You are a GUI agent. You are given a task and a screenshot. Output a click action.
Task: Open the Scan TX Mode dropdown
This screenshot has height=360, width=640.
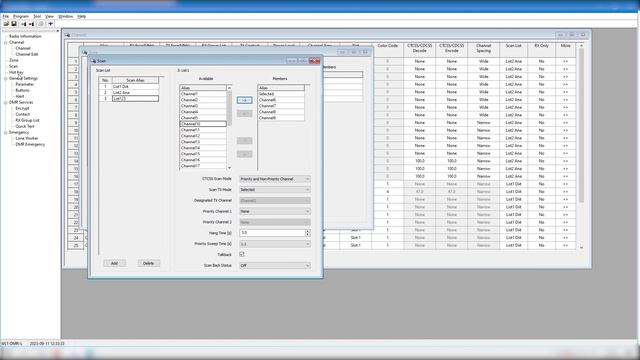point(275,190)
